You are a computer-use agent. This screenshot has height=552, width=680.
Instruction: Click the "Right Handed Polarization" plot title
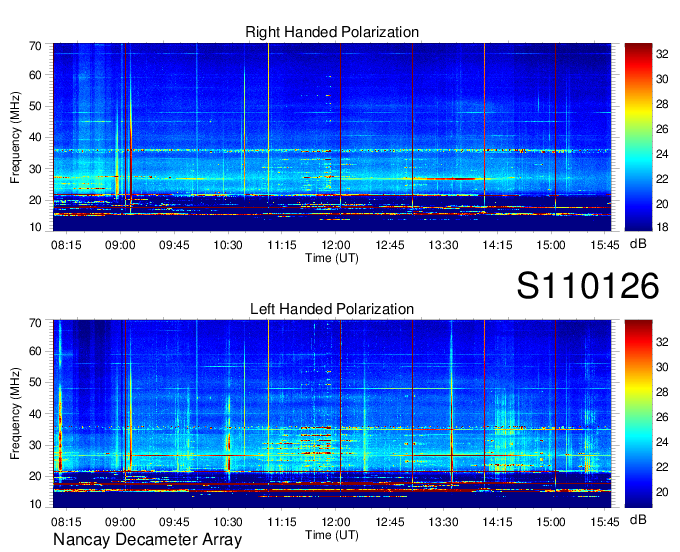(x=332, y=32)
